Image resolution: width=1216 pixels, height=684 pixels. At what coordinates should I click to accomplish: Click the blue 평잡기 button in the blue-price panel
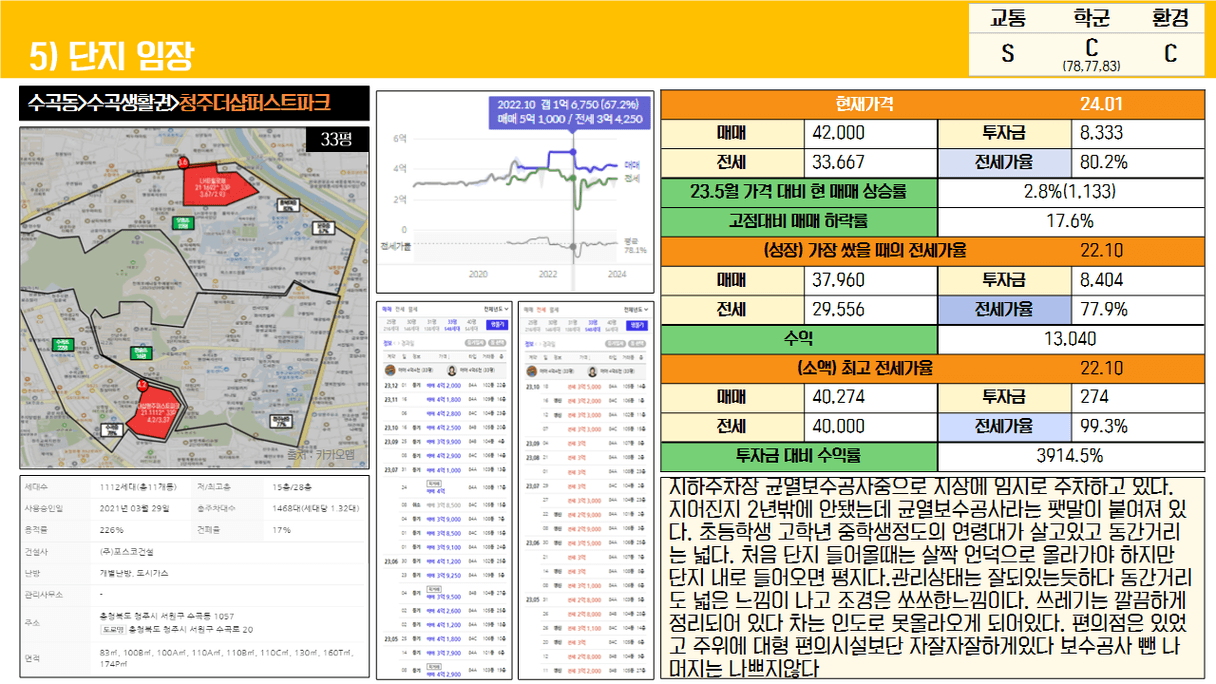pyautogui.click(x=497, y=324)
